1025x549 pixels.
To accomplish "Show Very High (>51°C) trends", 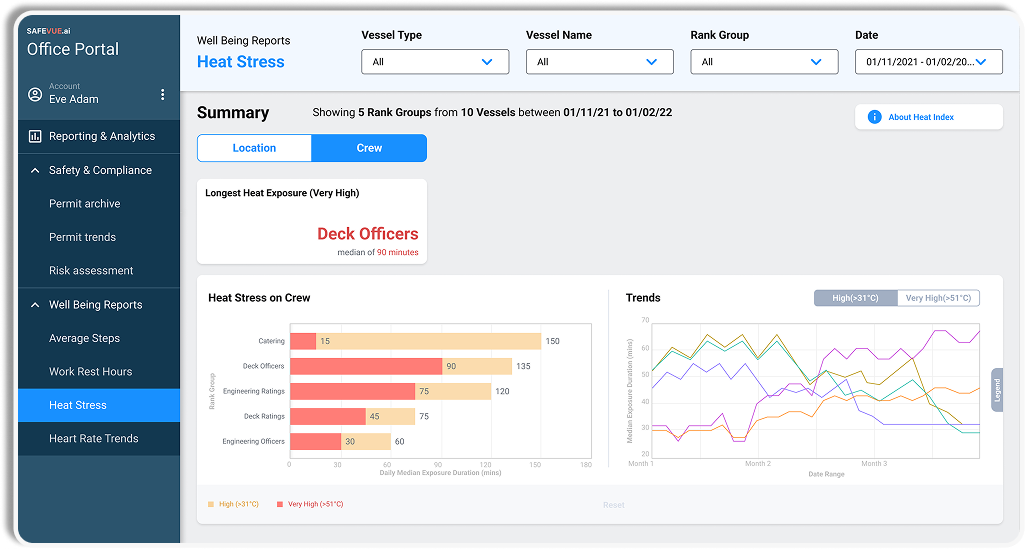I will (938, 298).
